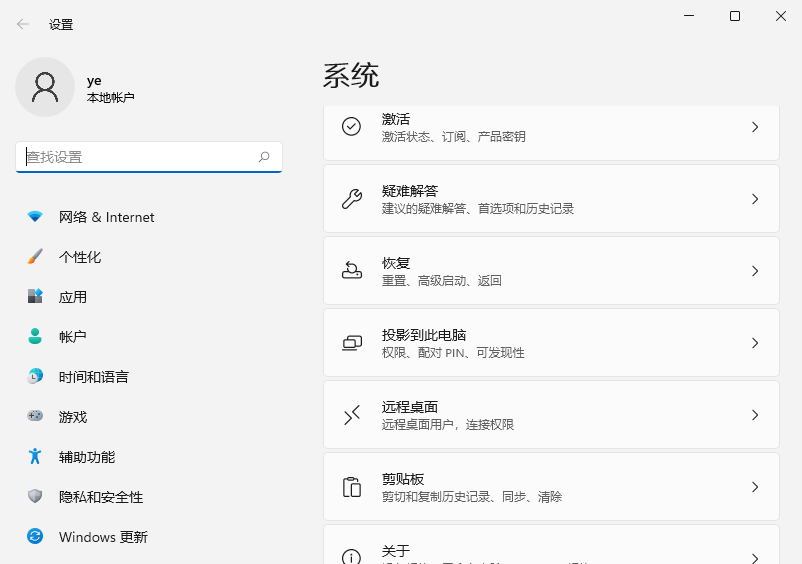Screen dimensions: 802x564
Task: Click the Apps icon in sidebar
Action: [35, 297]
